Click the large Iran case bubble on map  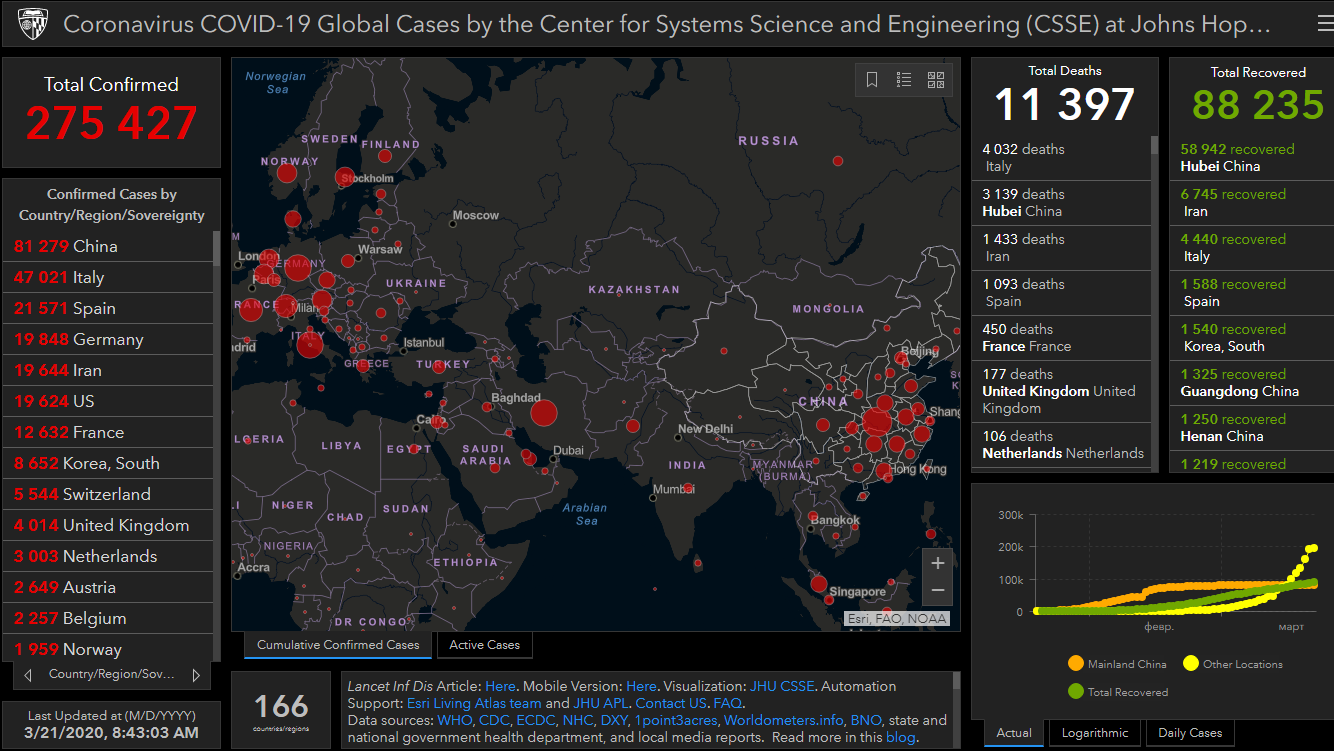coord(543,412)
